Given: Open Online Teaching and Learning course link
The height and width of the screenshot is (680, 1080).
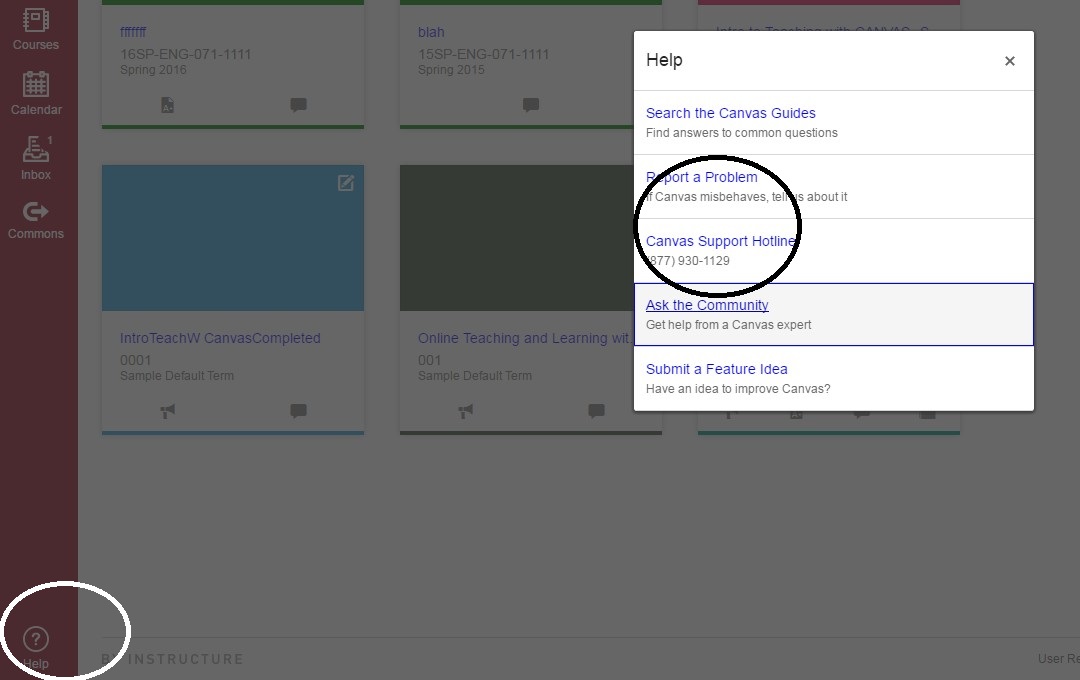Looking at the screenshot, I should tap(523, 338).
